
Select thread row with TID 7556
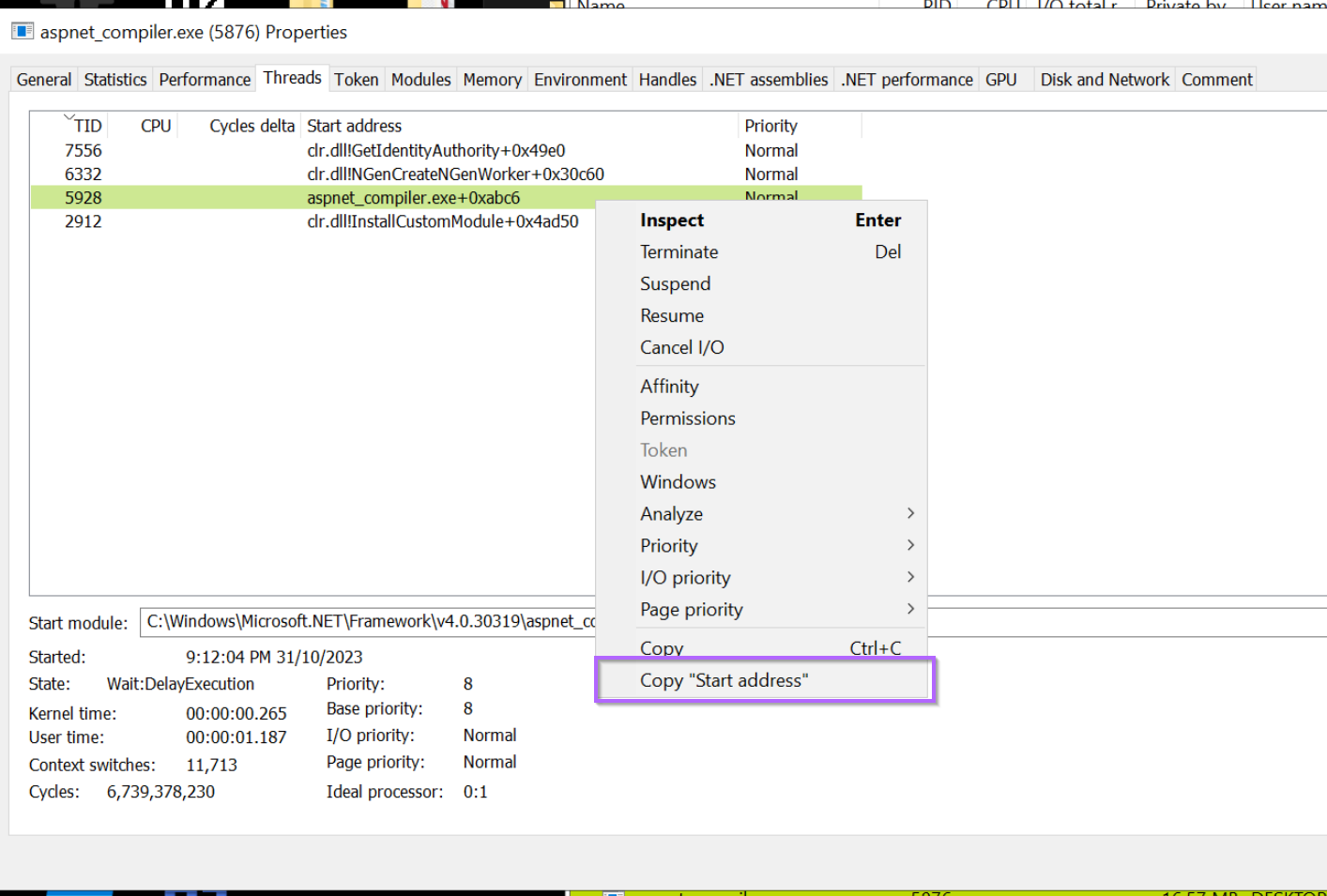446,150
